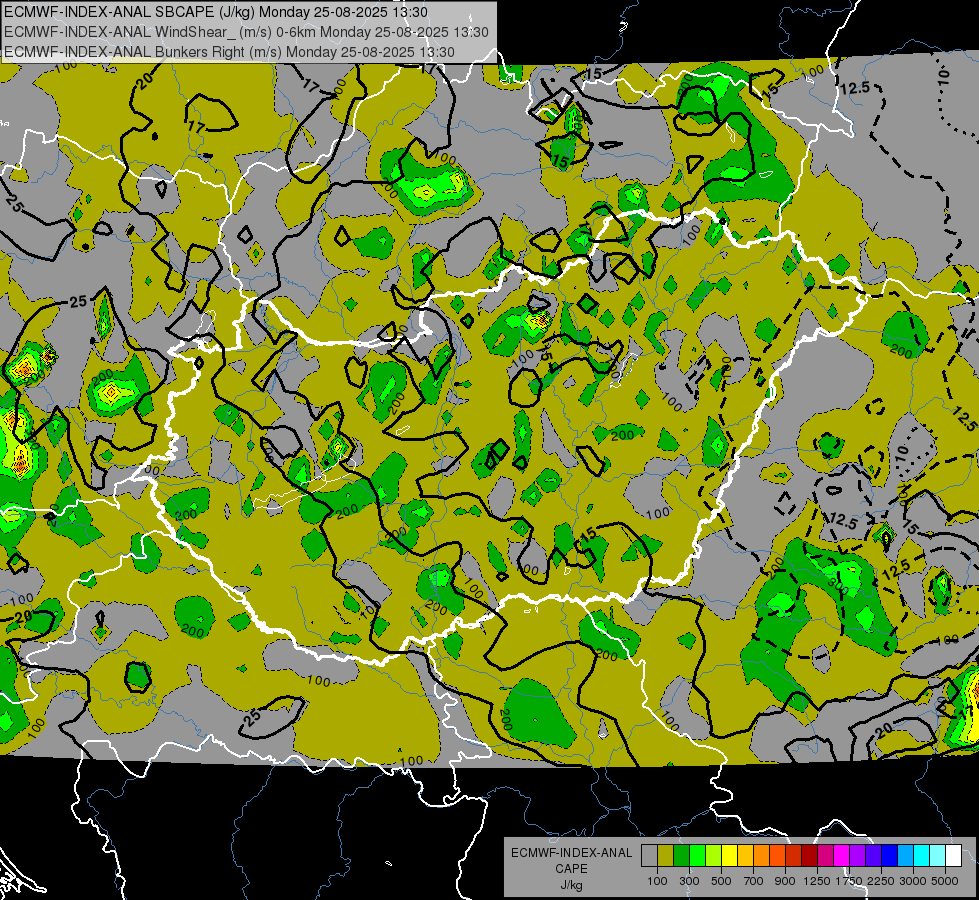The height and width of the screenshot is (900, 979).
Task: Click the legend label '5000'
Action: click(x=945, y=881)
